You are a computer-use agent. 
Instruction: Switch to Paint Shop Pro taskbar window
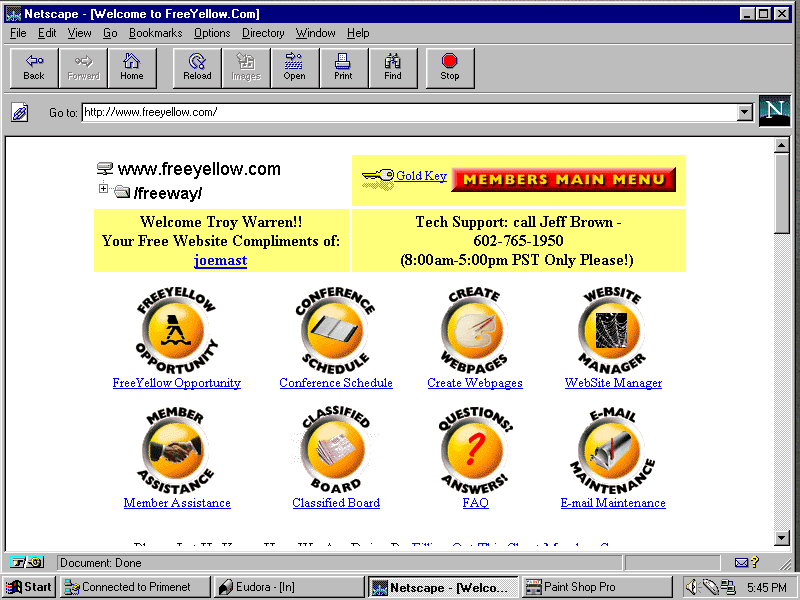(597, 587)
